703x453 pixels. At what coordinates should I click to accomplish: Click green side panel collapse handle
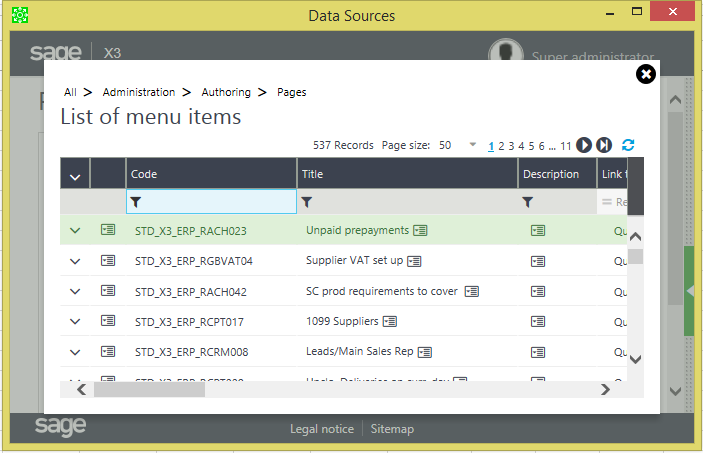click(689, 291)
